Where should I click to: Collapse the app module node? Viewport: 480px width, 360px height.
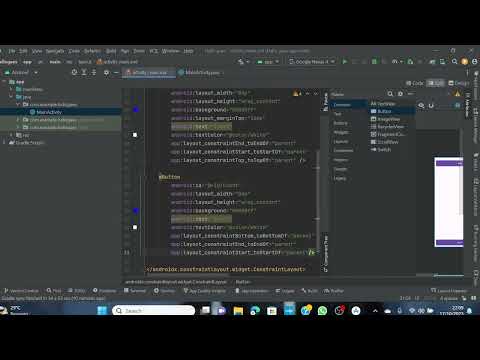(x=4, y=82)
